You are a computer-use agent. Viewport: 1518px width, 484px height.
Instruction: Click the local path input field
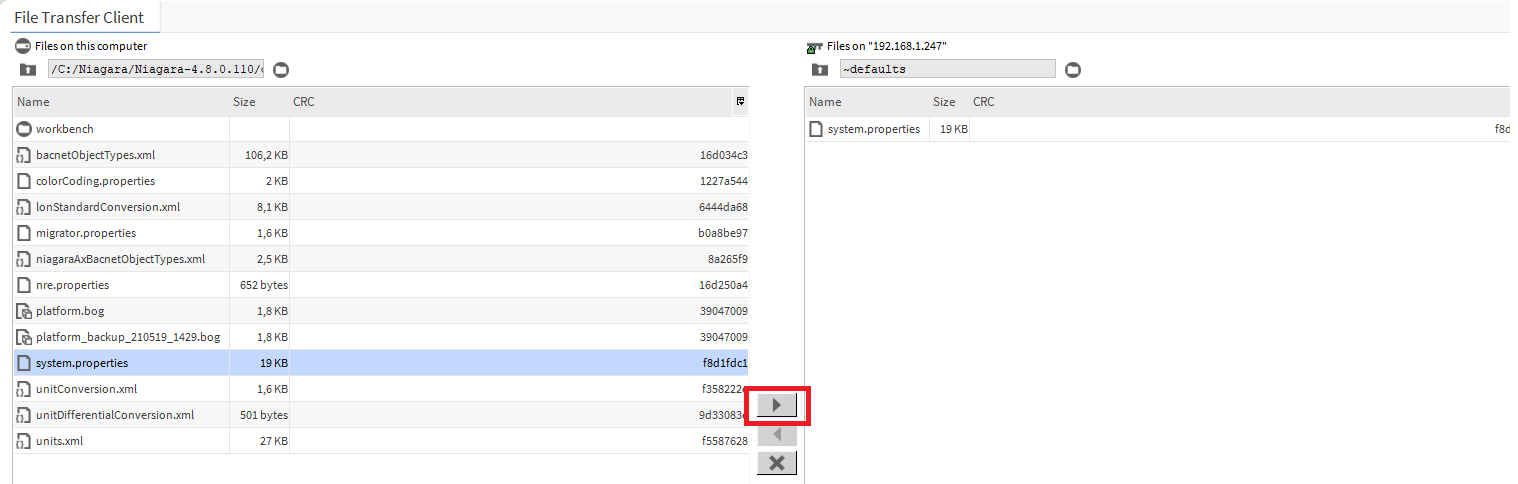pyautogui.click(x=156, y=69)
